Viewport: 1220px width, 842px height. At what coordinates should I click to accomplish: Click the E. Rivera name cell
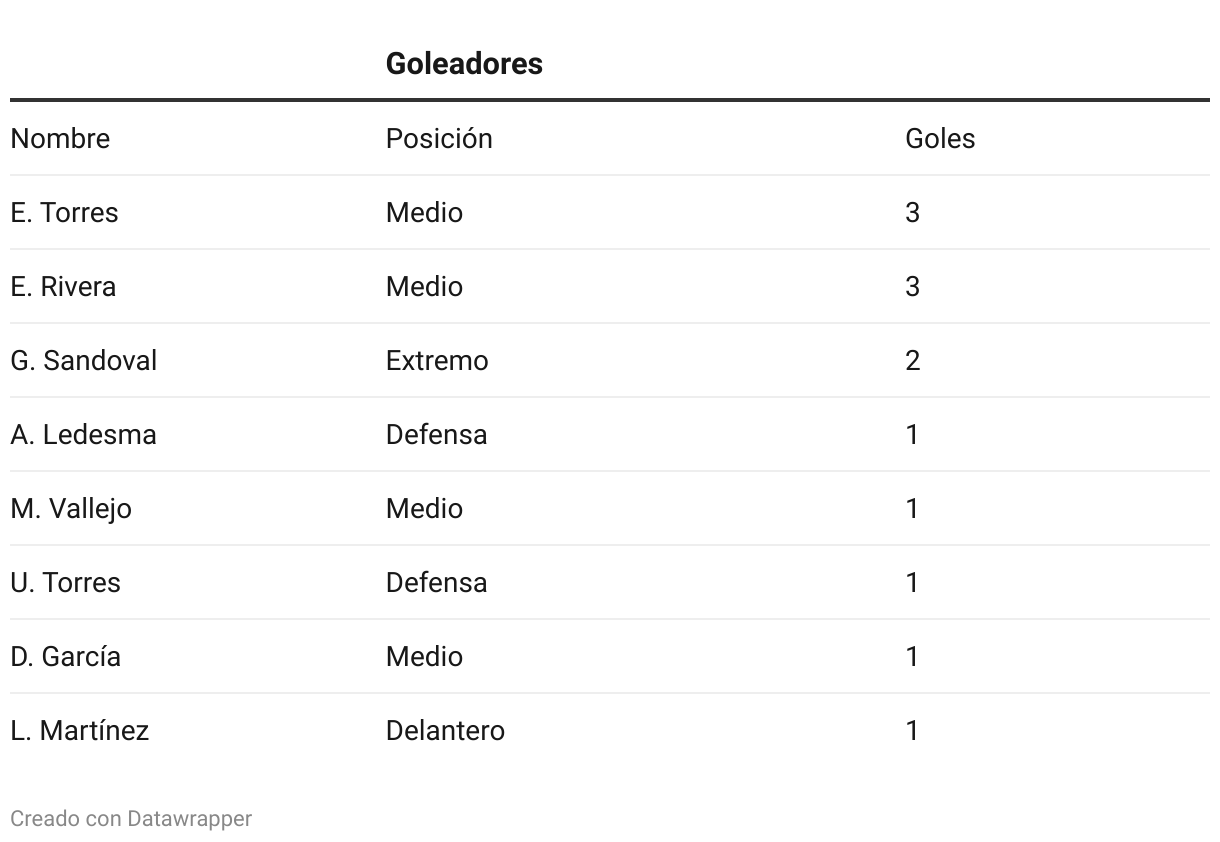(63, 286)
